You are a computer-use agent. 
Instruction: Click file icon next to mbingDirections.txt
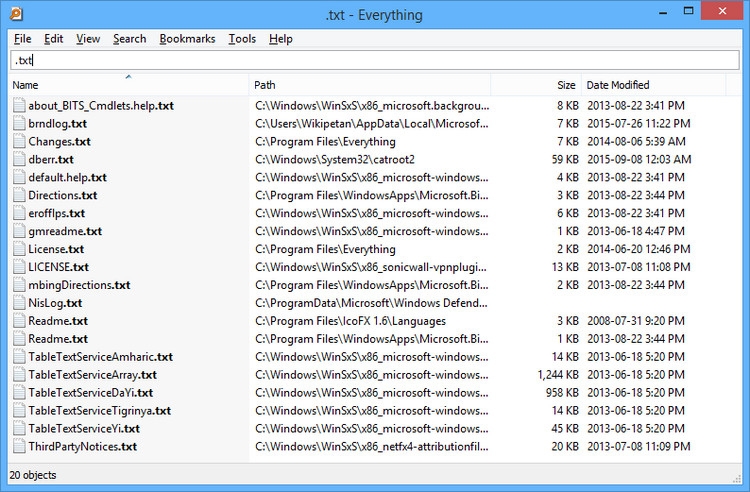(19, 285)
